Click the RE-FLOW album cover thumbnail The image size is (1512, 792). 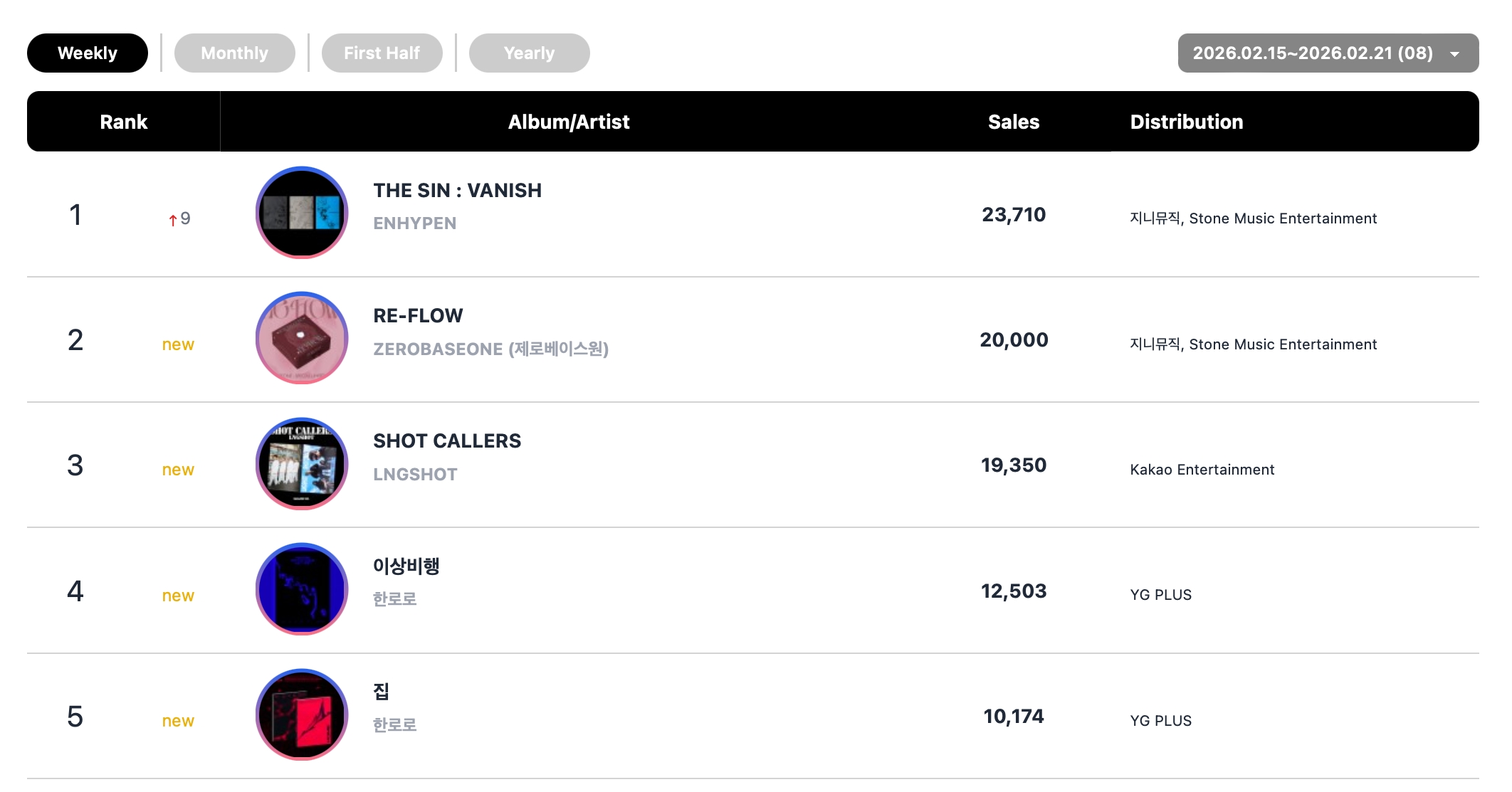pos(302,338)
